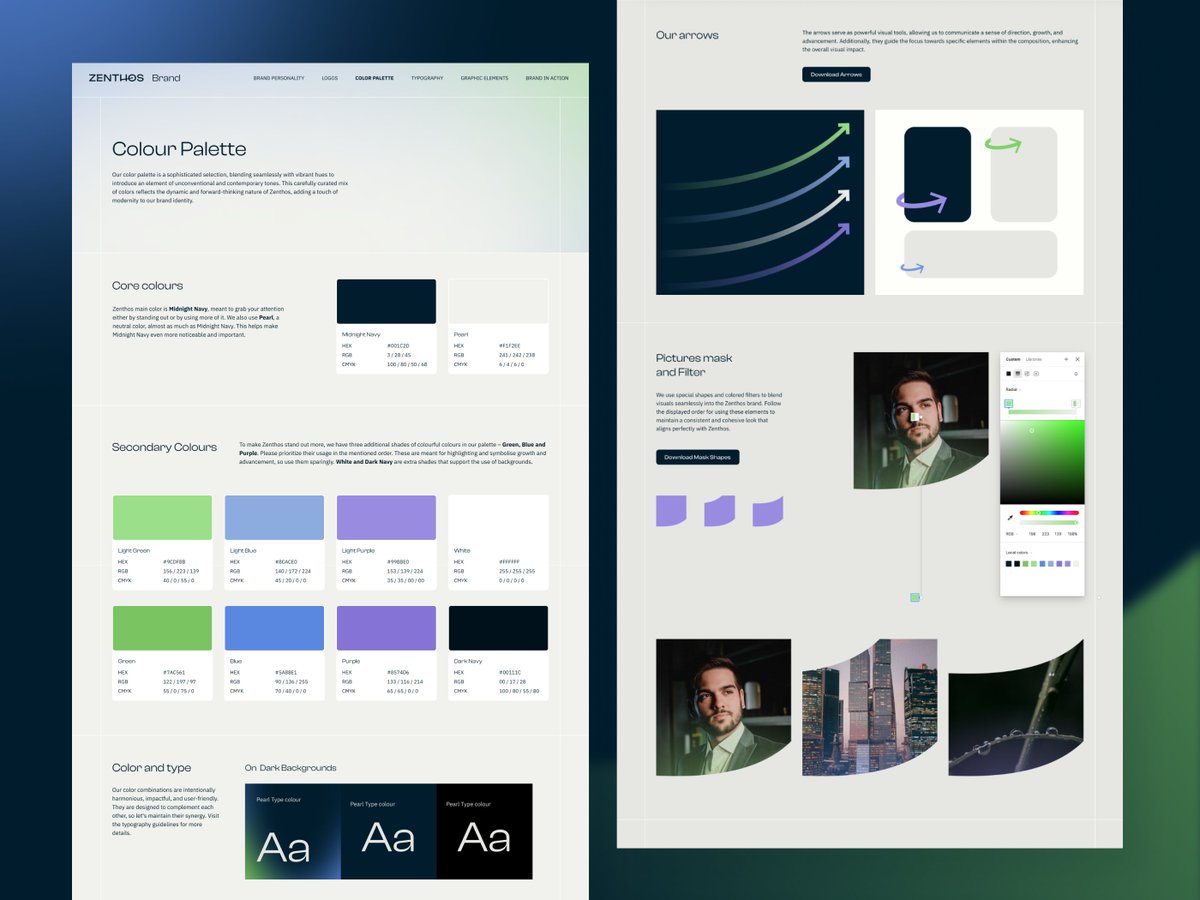Select the right gradient stop handle
The height and width of the screenshot is (900, 1200).
pyautogui.click(x=1075, y=403)
